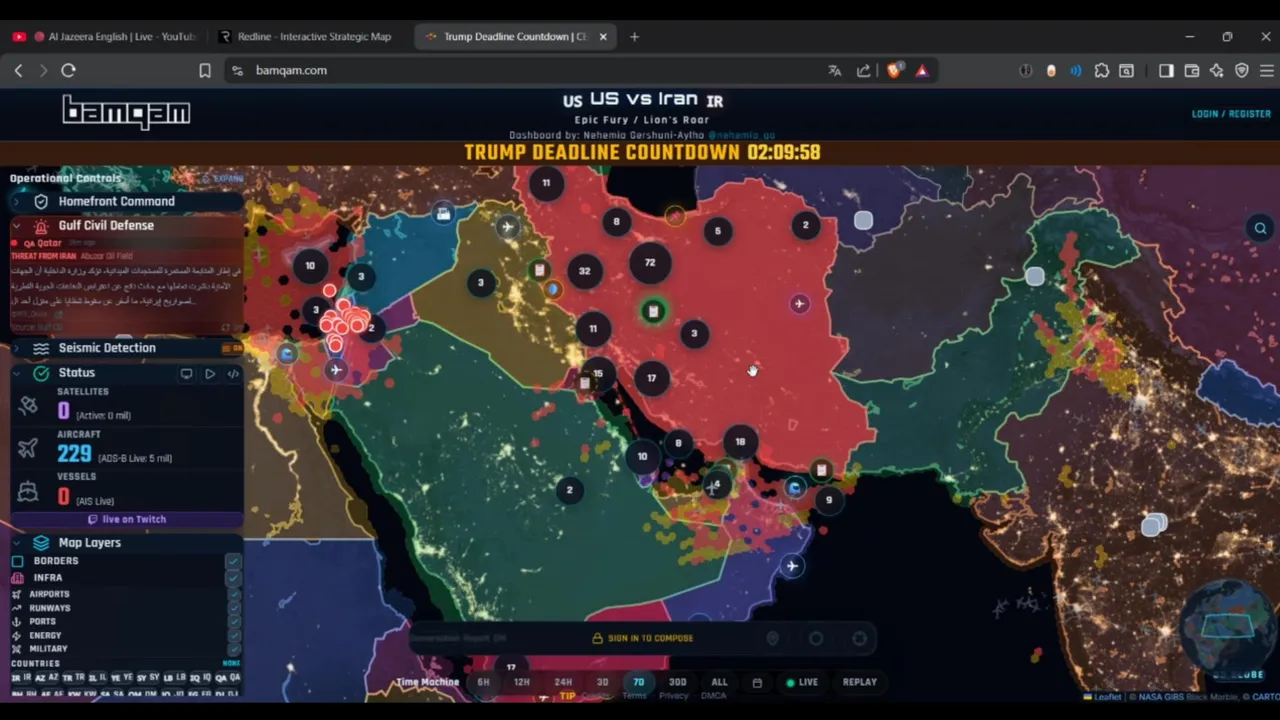Open the Login / Register link
This screenshot has height=720, width=1280.
click(x=1231, y=114)
